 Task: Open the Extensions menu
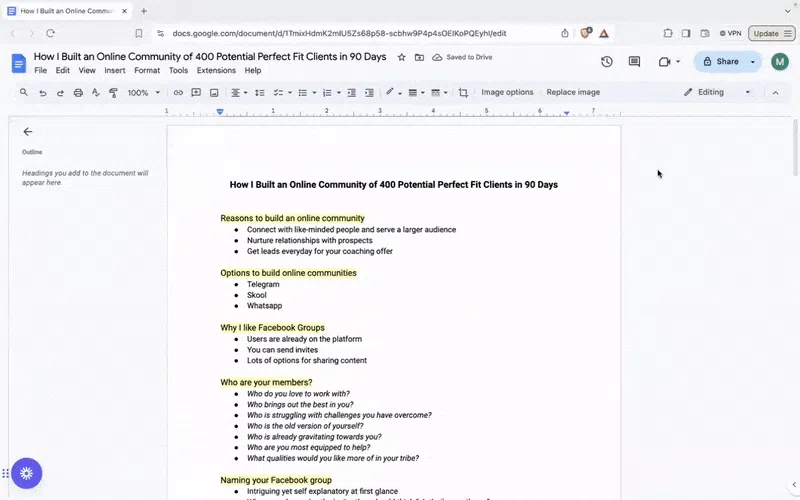(x=216, y=70)
